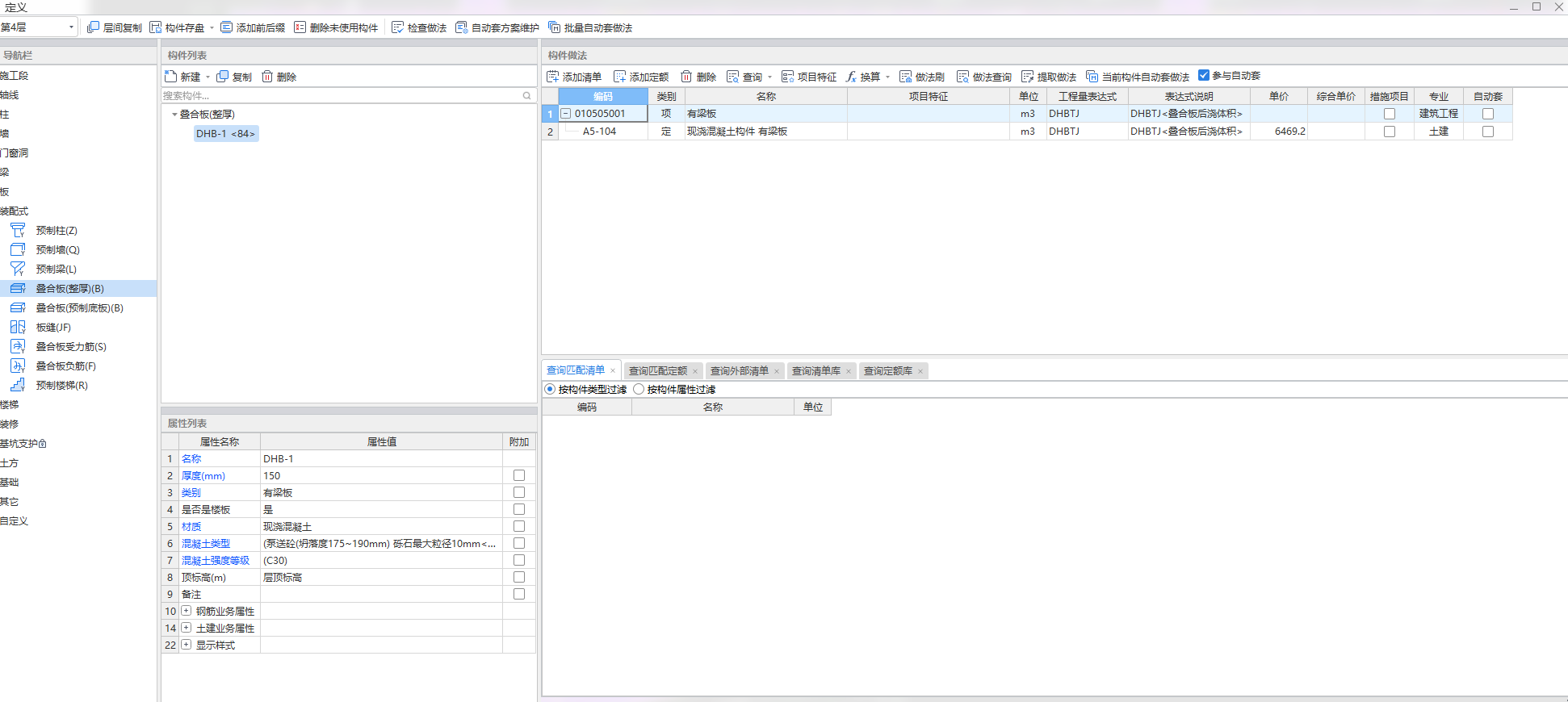Open 新建 dropdown arrow

[208, 77]
